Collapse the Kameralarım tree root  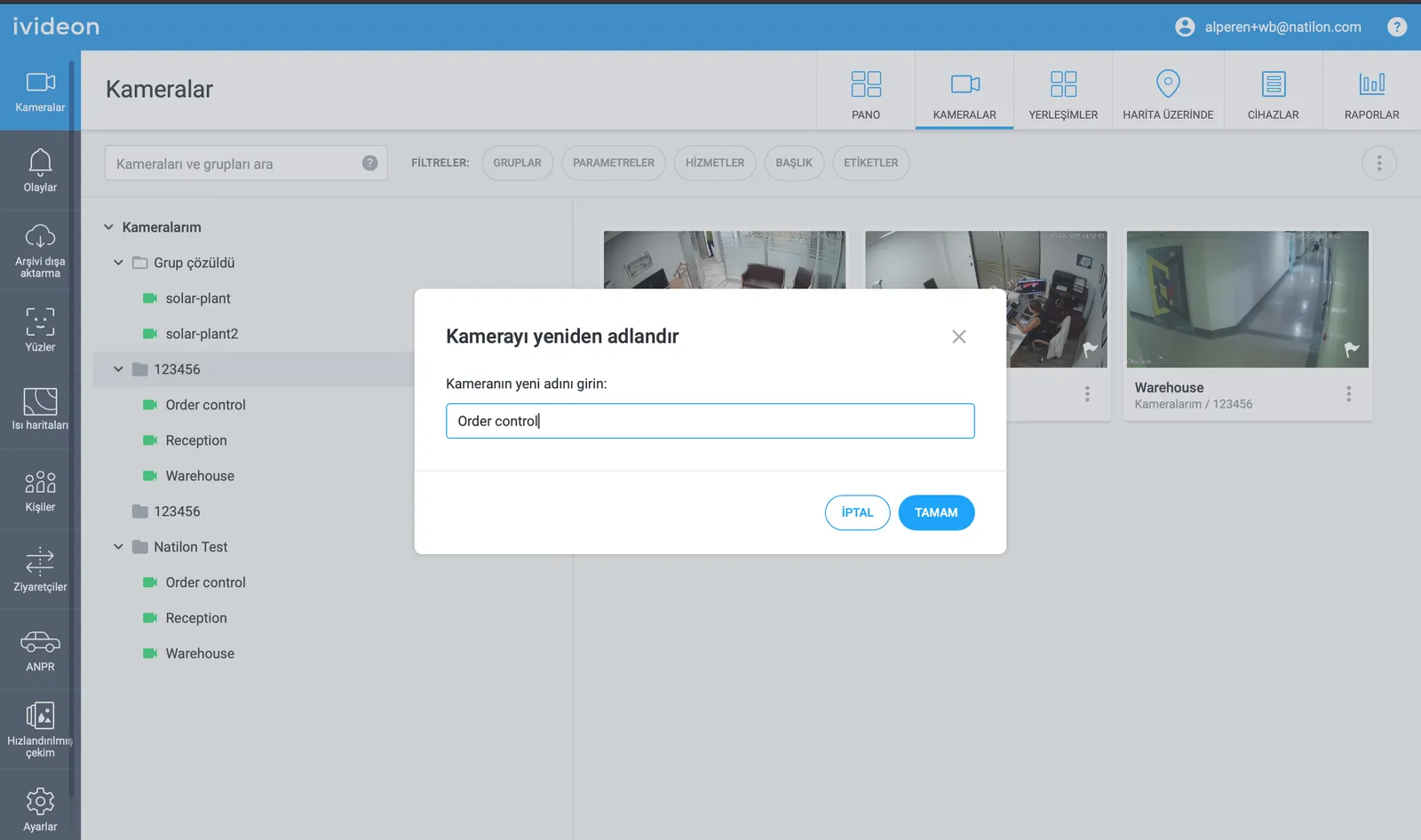point(108,227)
